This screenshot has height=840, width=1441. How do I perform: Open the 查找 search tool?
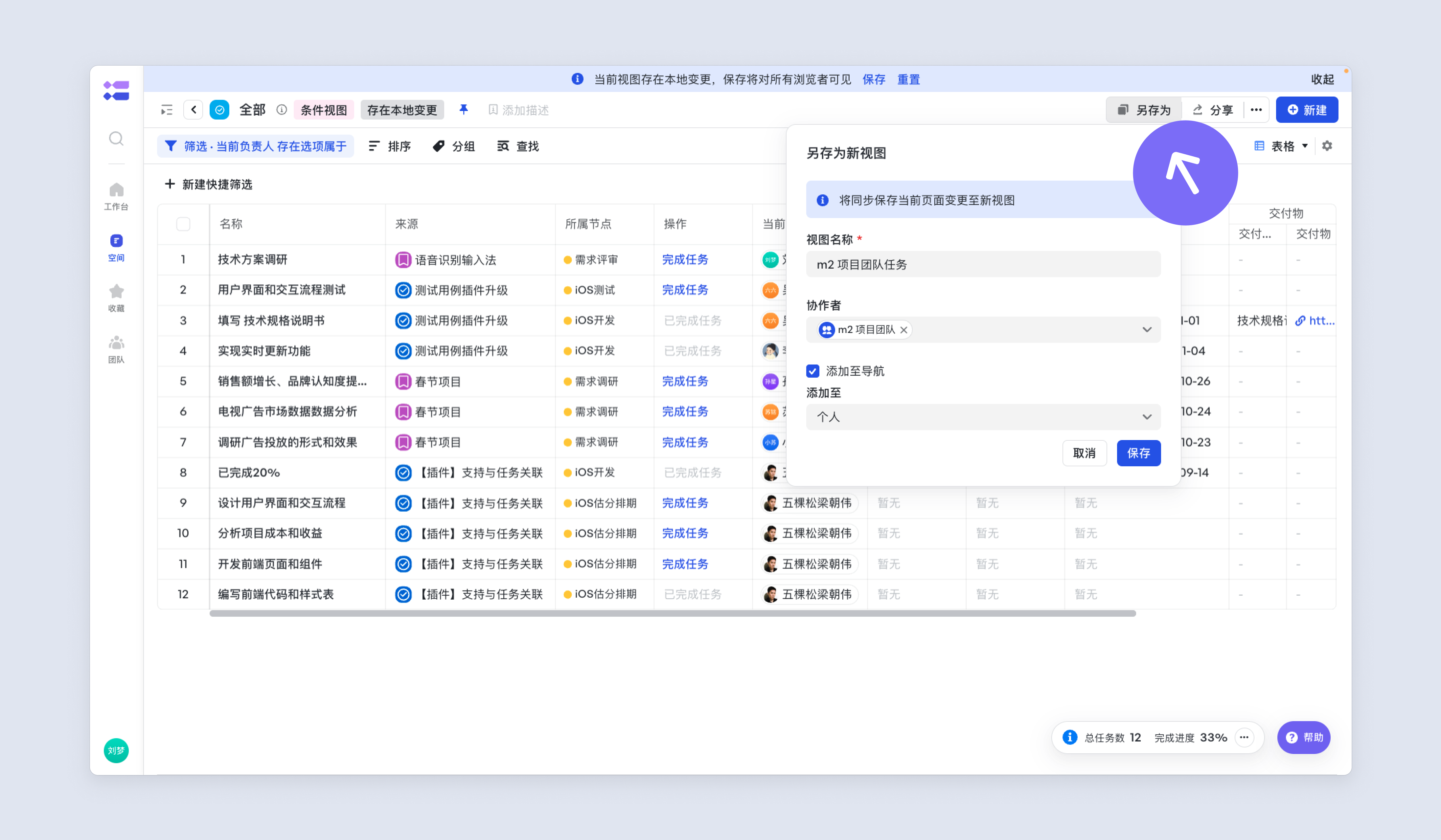(517, 146)
